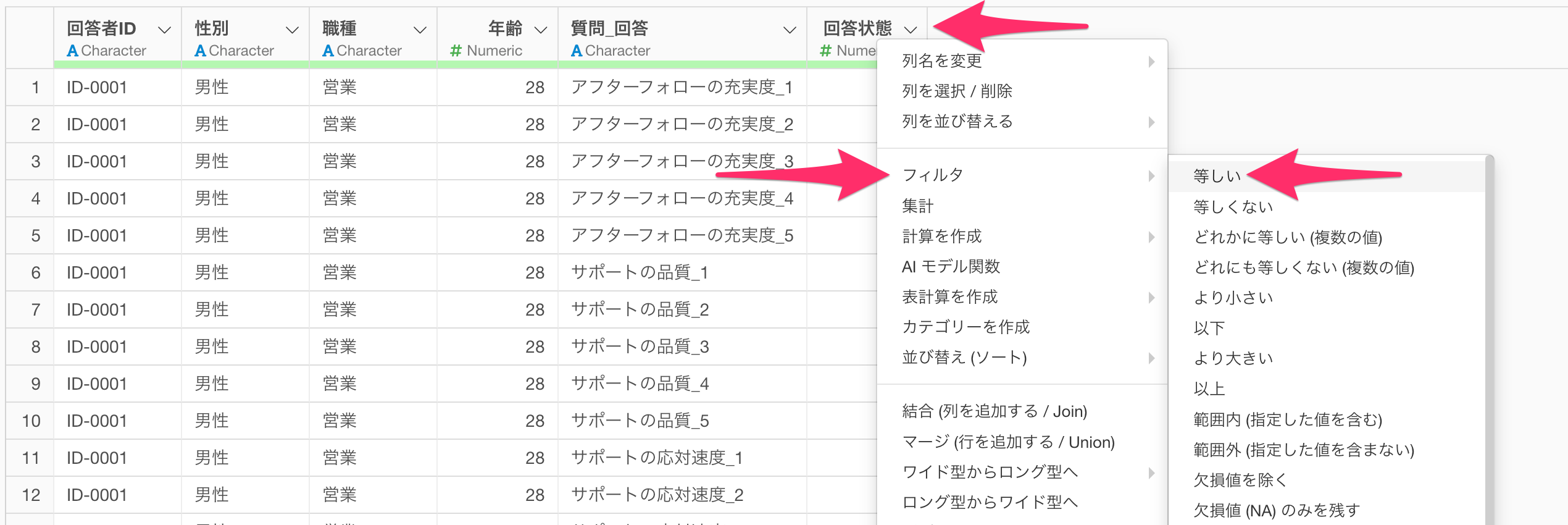Click 集計 in the column menu

[x=917, y=206]
